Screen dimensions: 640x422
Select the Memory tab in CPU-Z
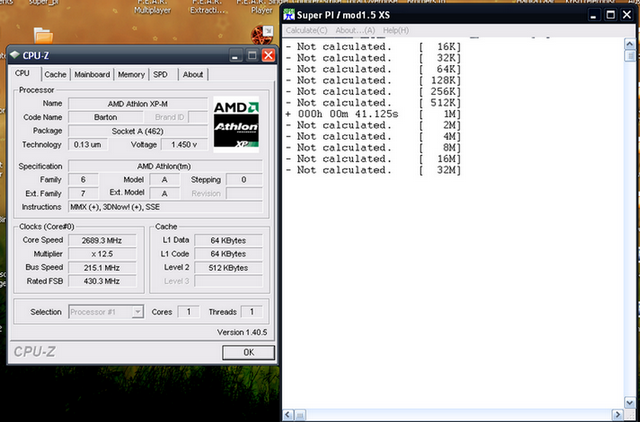click(x=131, y=74)
